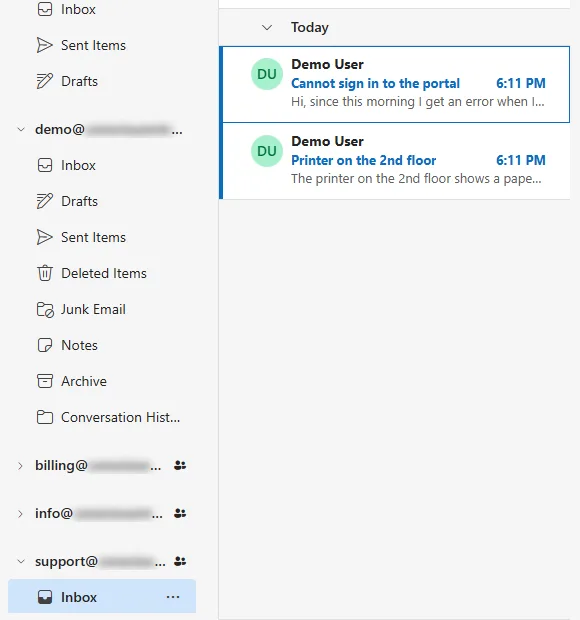Open email subject 'Cannot sign in to the portal'
Viewport: 580px width, 620px height.
click(x=375, y=83)
